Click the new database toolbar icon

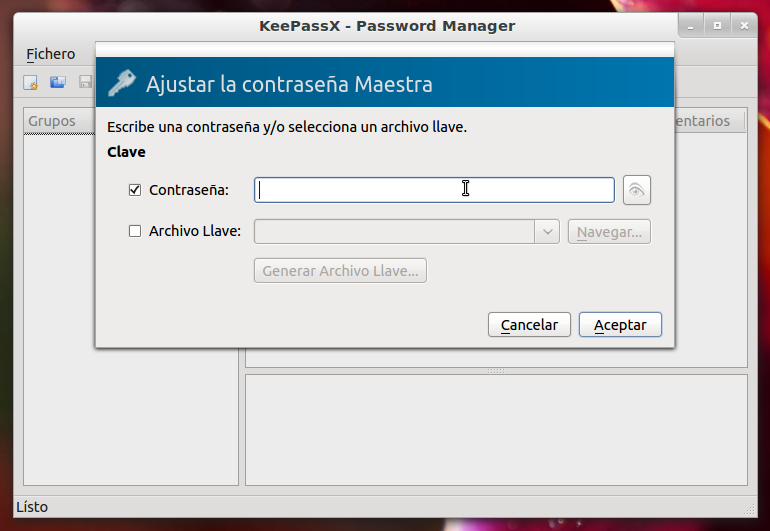pos(31,82)
